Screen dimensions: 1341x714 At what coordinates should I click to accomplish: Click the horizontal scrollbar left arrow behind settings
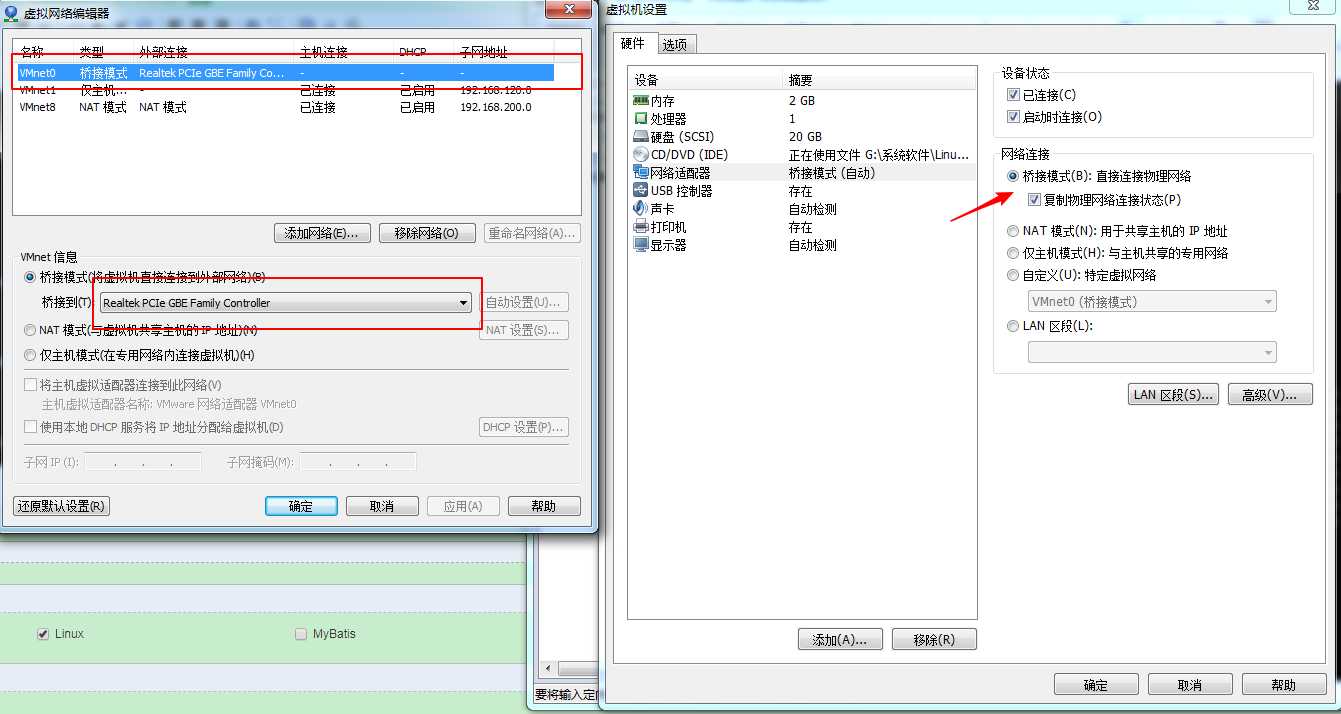click(548, 668)
